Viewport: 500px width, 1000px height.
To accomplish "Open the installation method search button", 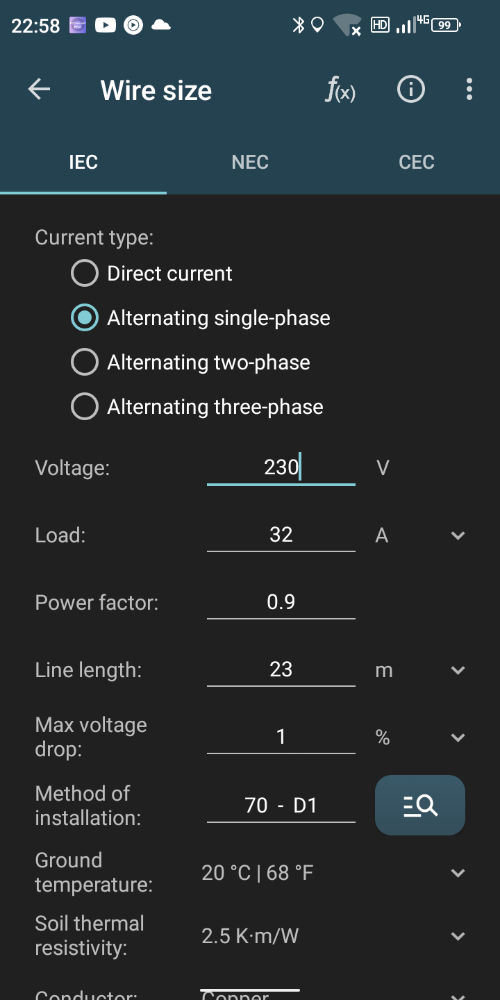I will click(420, 805).
